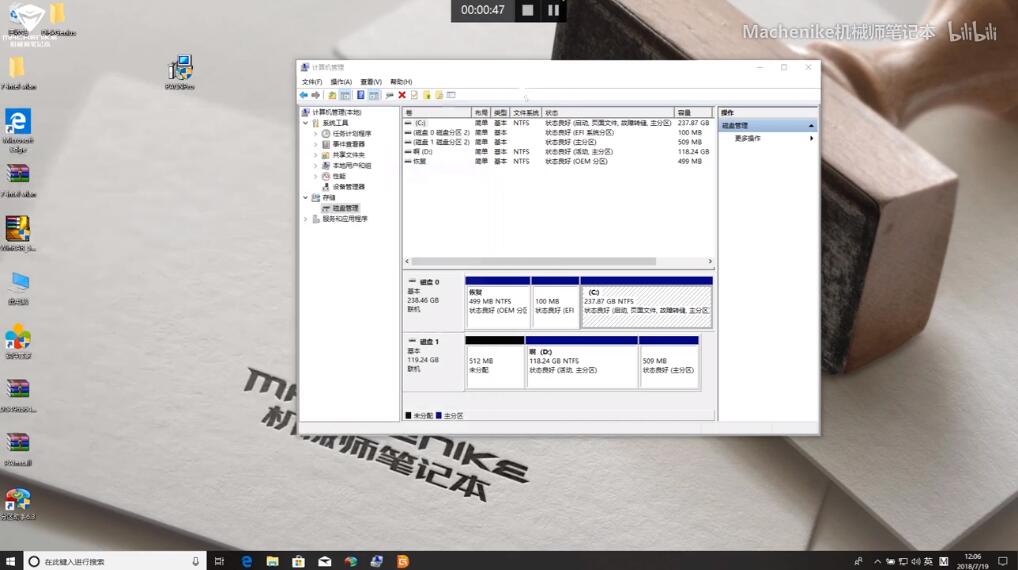Select 系统工具 in the tree
1018x570 pixels.
pyautogui.click(x=336, y=123)
